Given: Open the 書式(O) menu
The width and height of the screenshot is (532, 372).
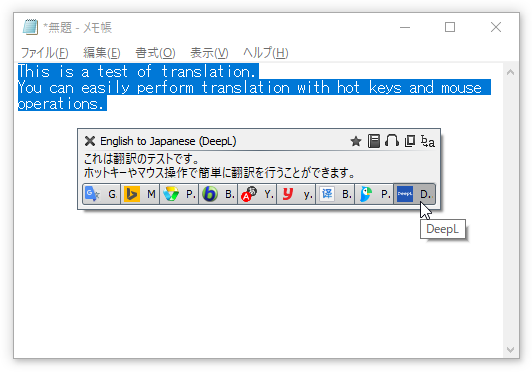Looking at the screenshot, I should coord(155,53).
